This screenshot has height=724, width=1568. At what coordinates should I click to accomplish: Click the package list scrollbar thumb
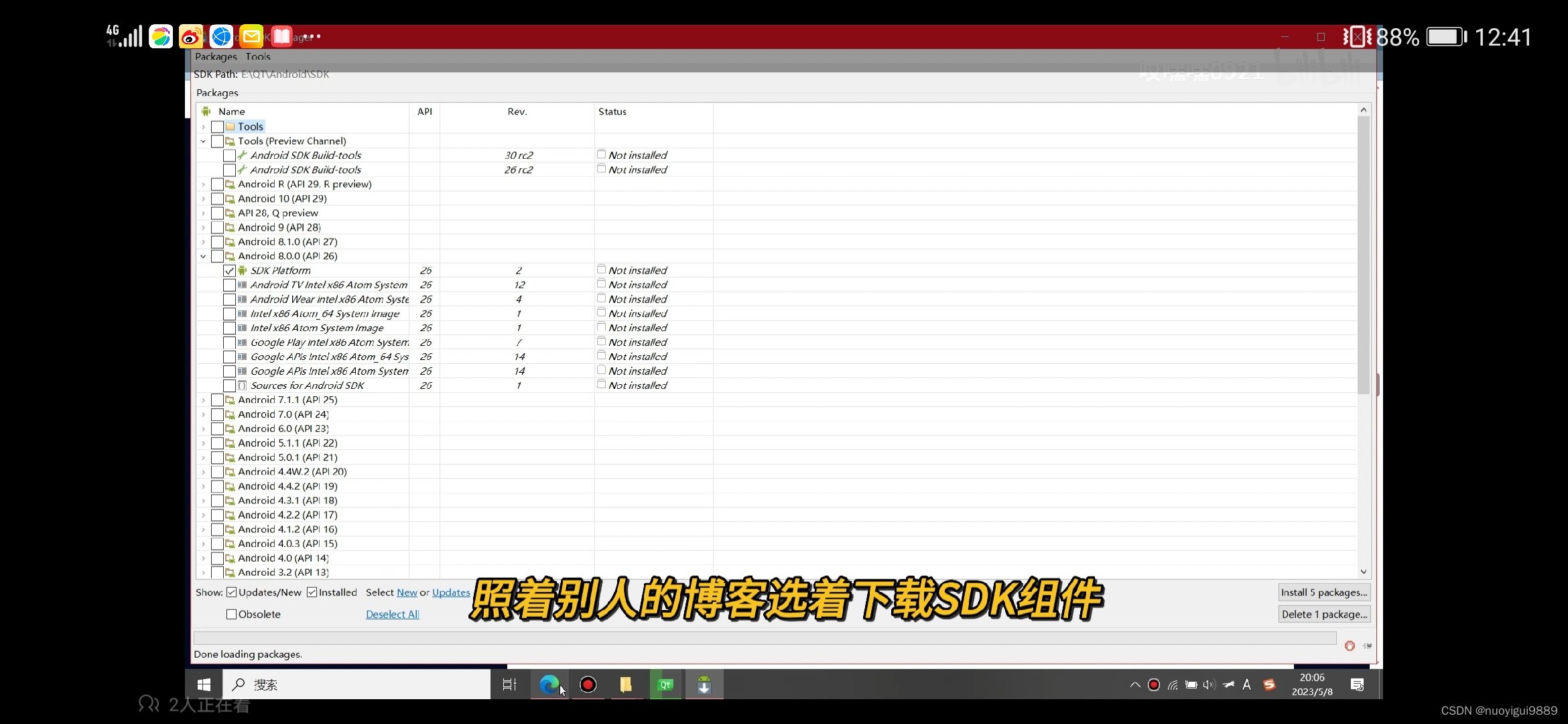[x=1364, y=255]
